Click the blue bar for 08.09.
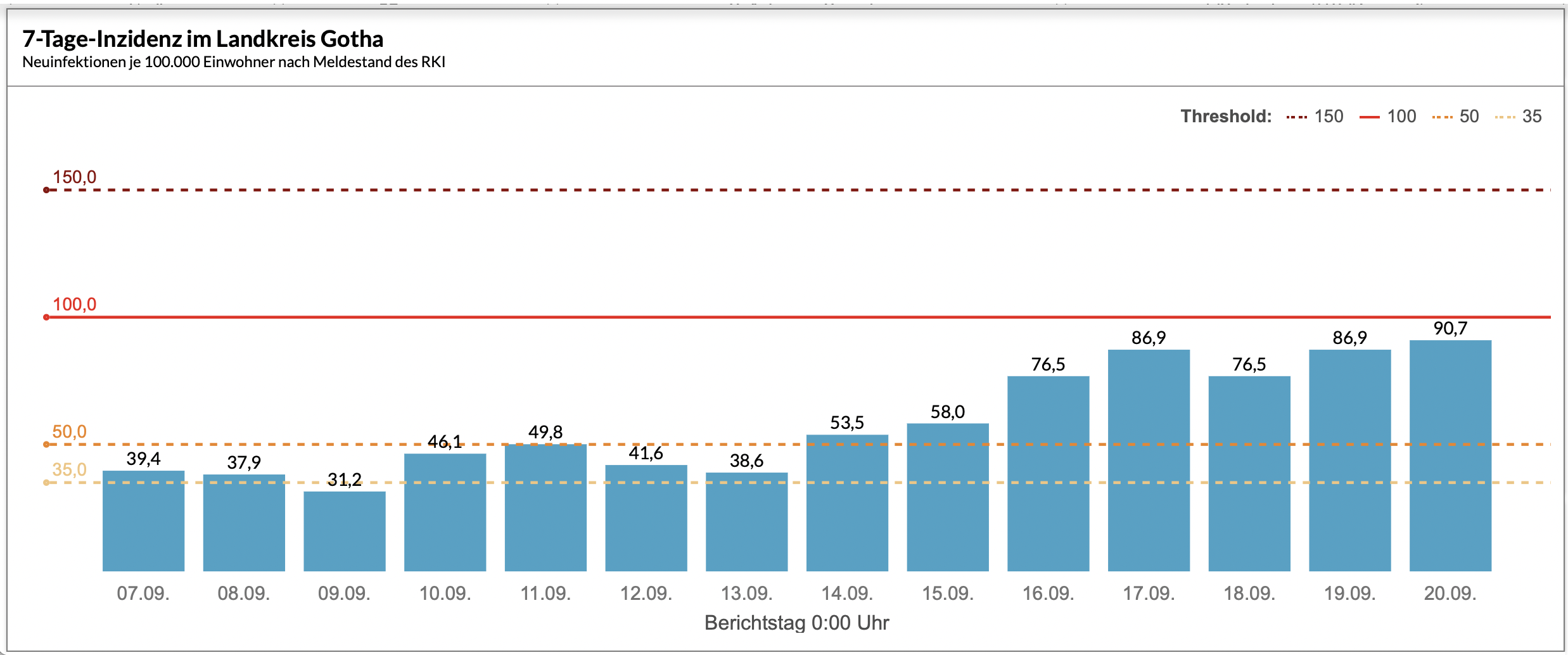Screen dimensions: 1568x655 point(244,523)
